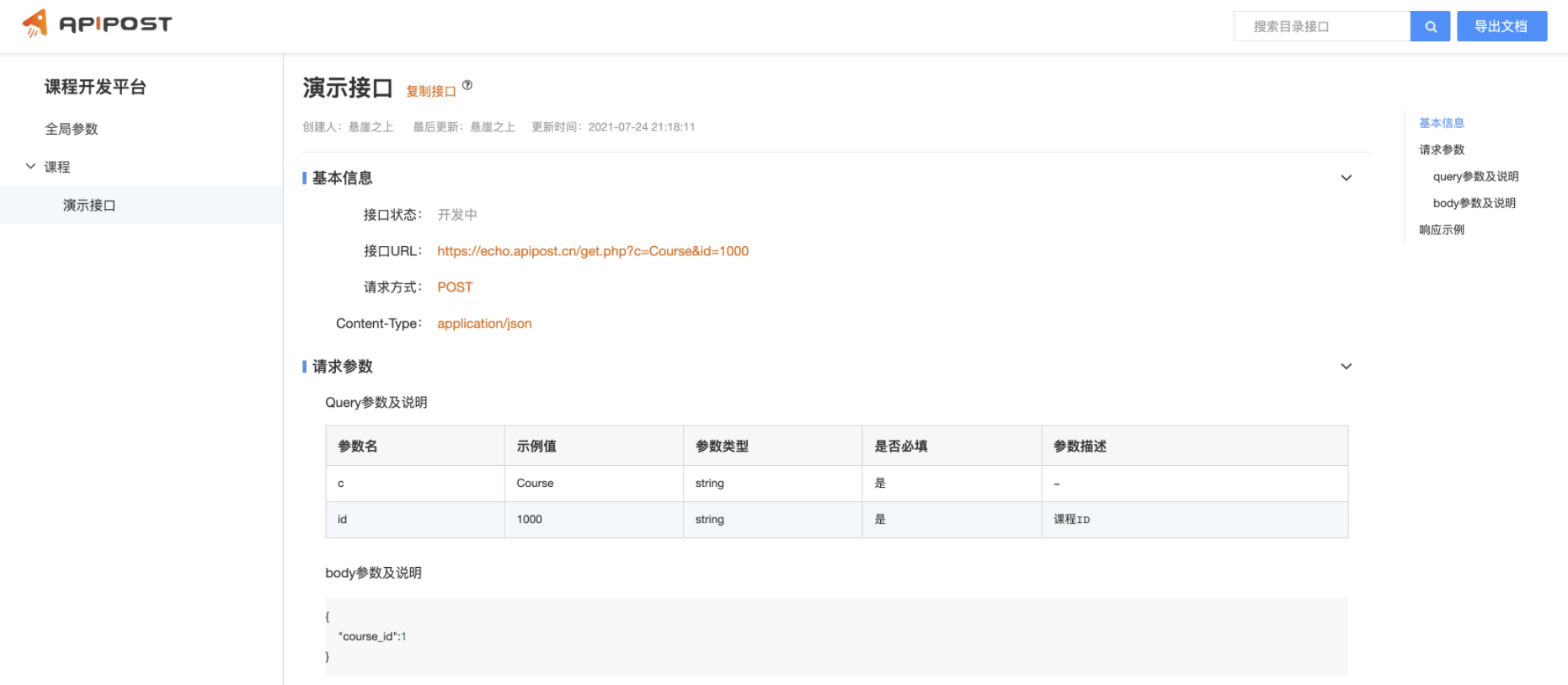The image size is (1568, 685).
Task: Click the blue search magnifier button
Action: pos(1430,26)
